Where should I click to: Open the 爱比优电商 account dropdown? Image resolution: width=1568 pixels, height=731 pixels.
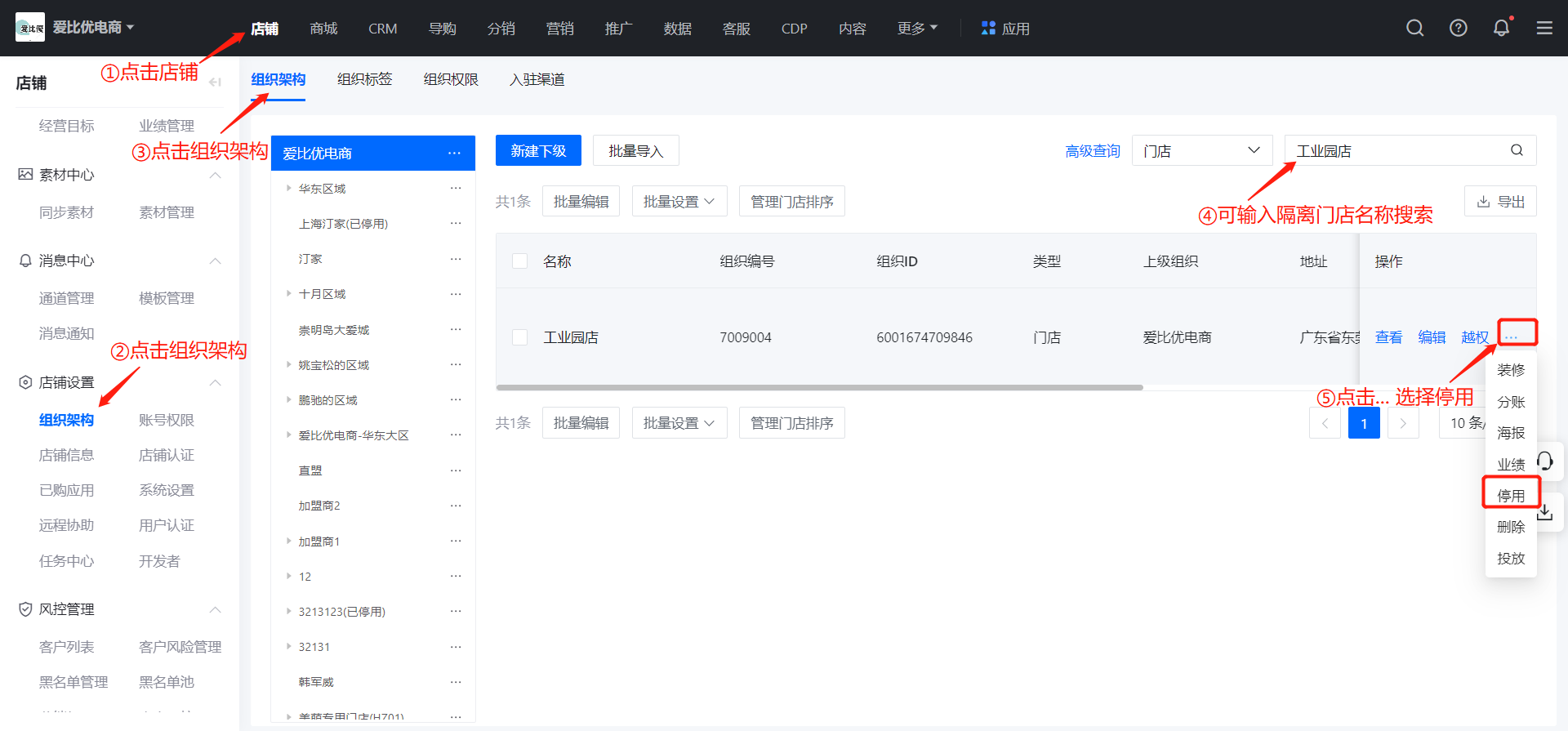94,27
